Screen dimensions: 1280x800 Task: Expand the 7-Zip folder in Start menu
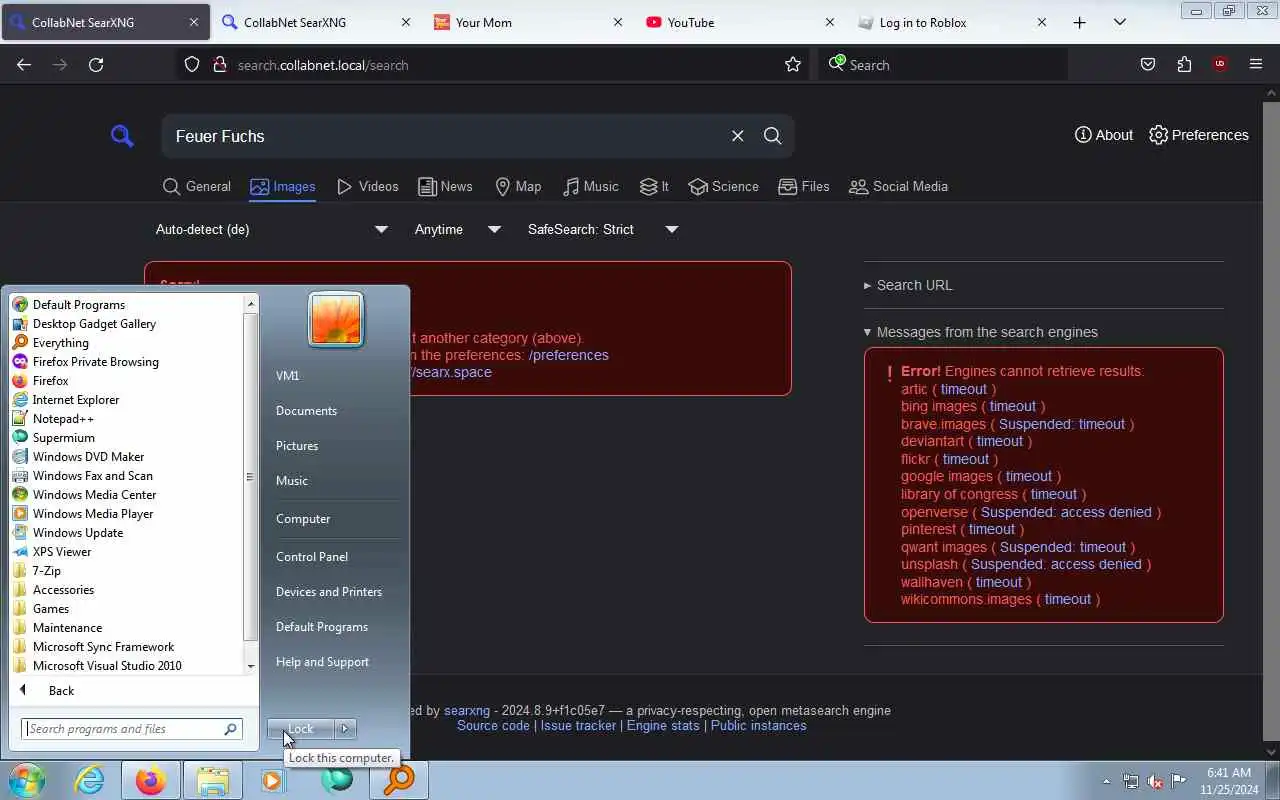tap(46, 571)
